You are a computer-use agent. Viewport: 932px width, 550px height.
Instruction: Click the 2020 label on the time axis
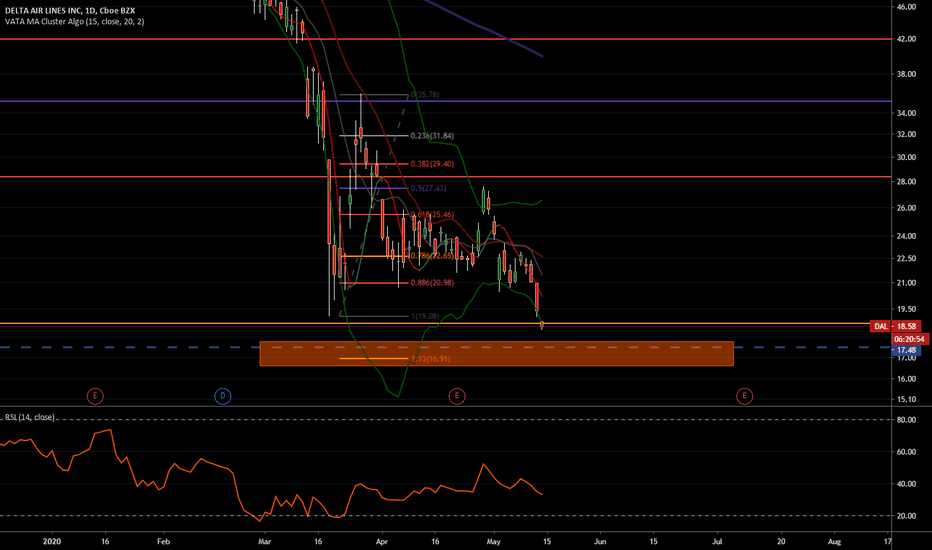point(52,542)
